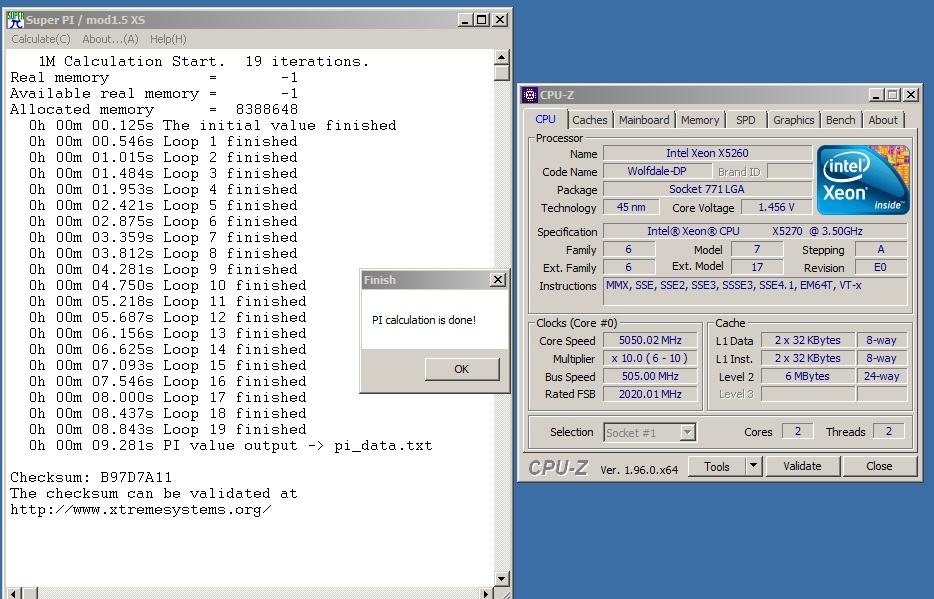Click the Super PI horizontal scrollbar left arrow
Viewport: 934px width, 599px height.
click(13, 593)
